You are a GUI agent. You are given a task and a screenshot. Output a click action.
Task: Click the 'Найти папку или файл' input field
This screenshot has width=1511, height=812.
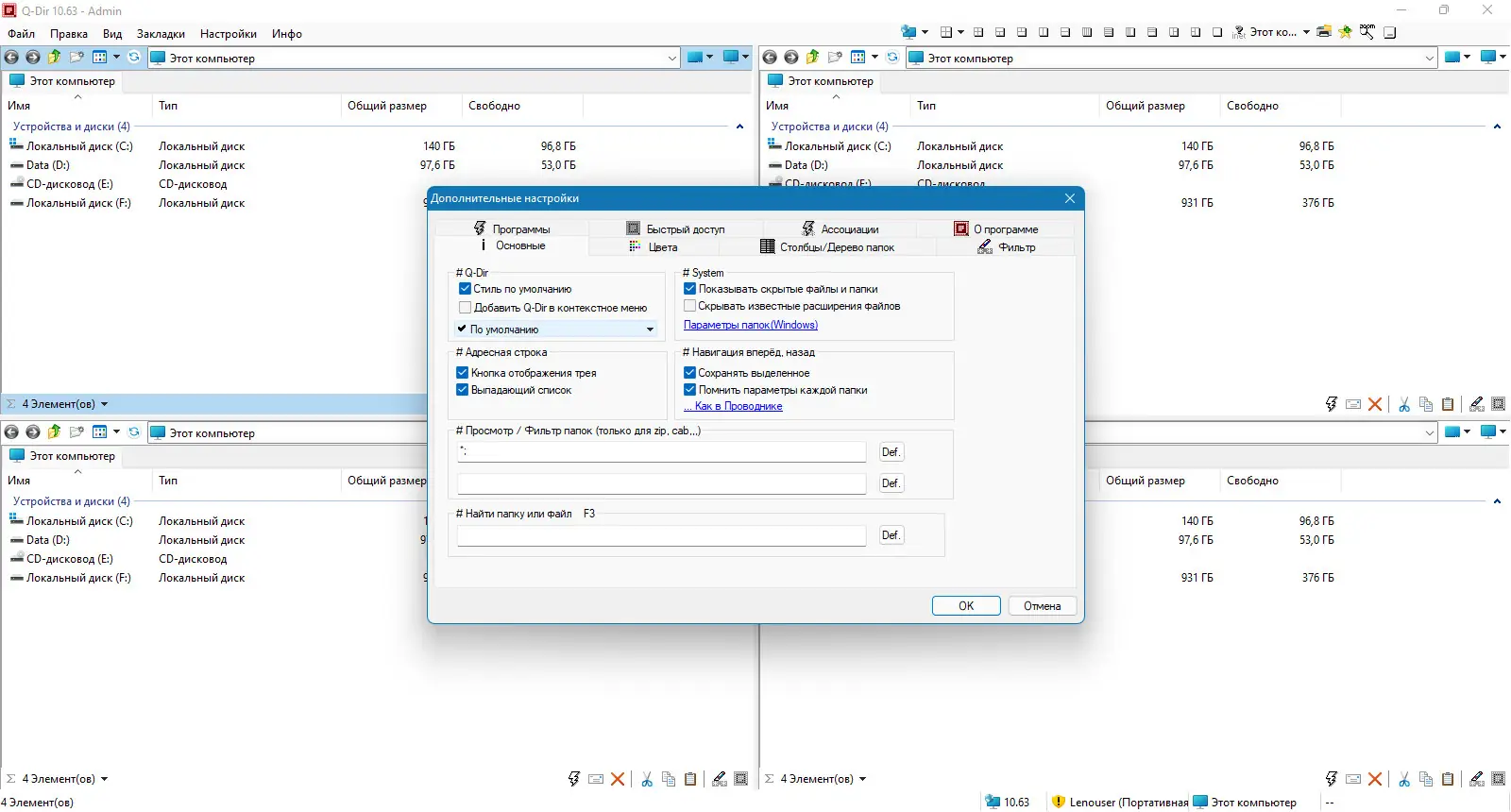pos(661,535)
